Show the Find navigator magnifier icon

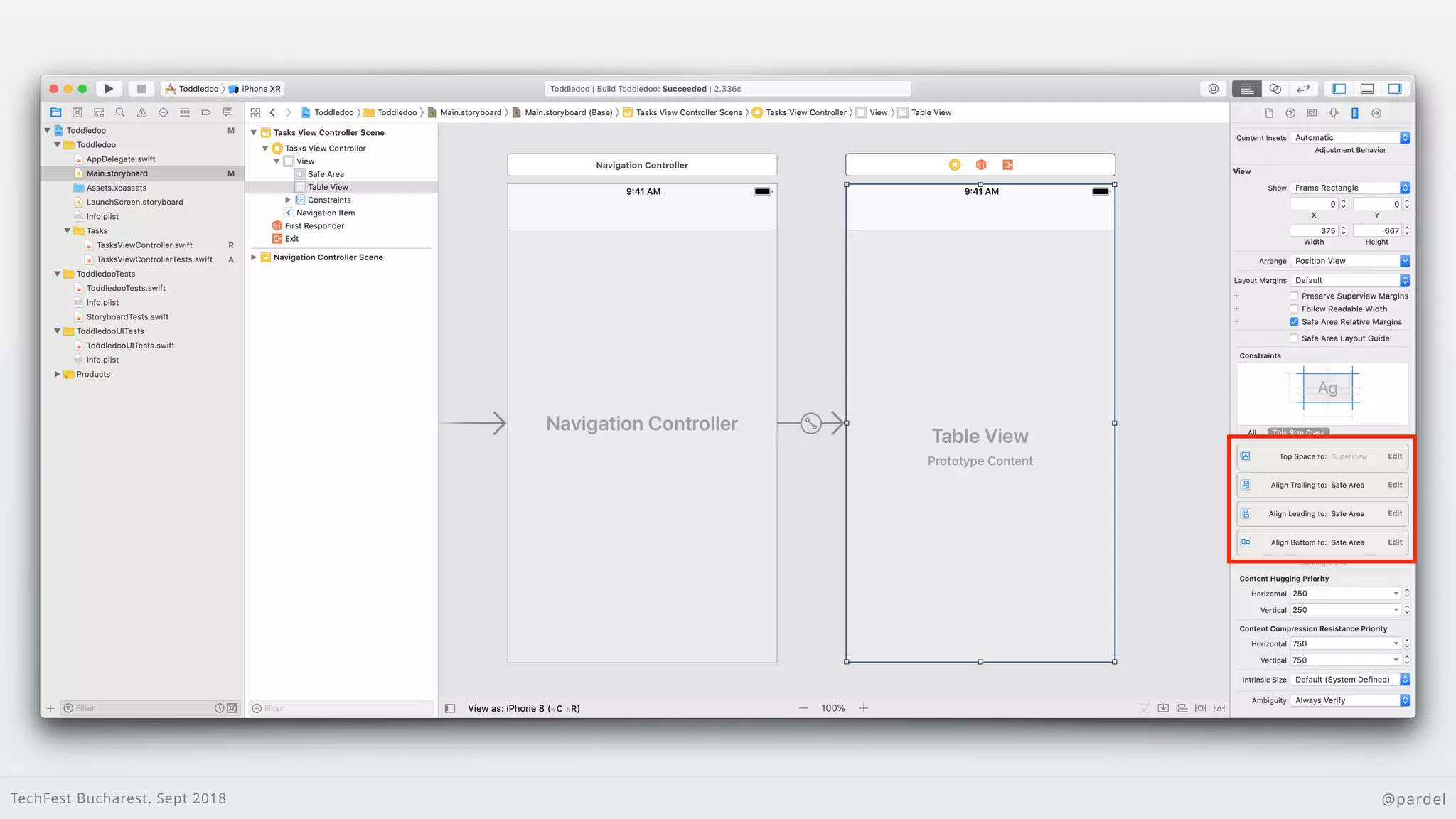click(120, 112)
